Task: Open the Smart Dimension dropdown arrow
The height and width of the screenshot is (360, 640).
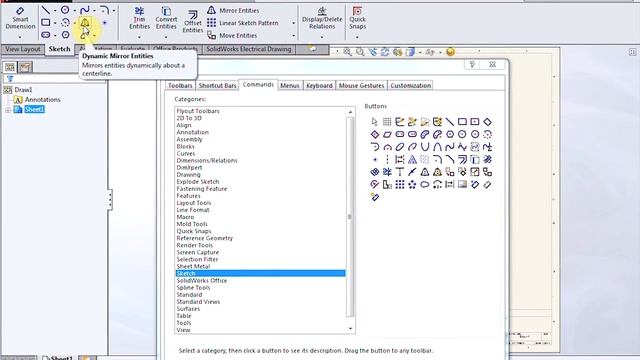Action: (20, 37)
